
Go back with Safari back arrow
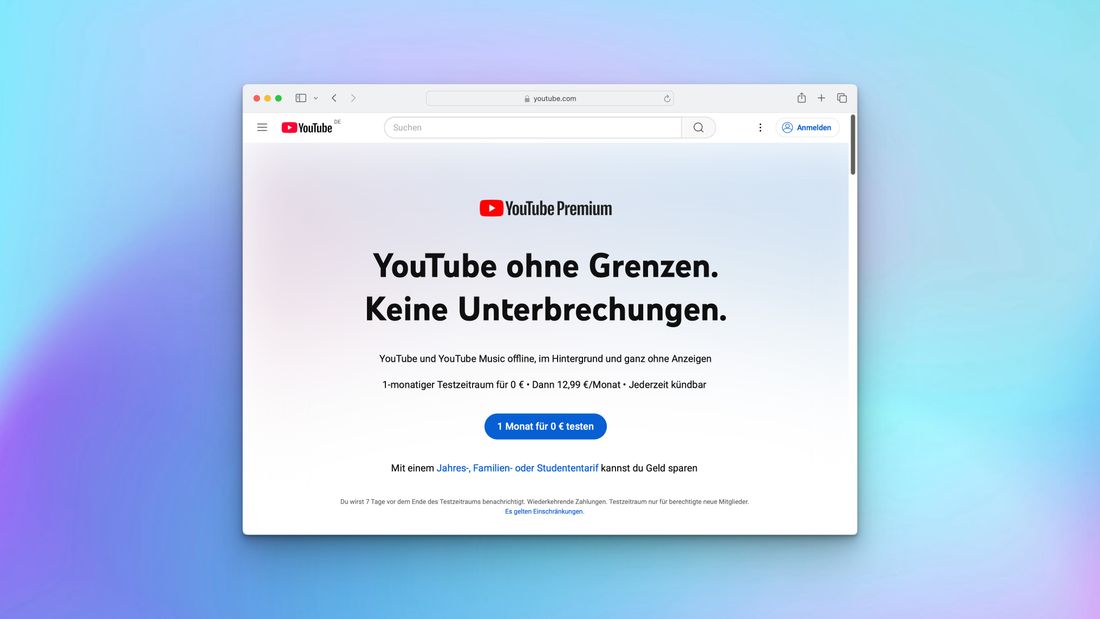click(335, 98)
